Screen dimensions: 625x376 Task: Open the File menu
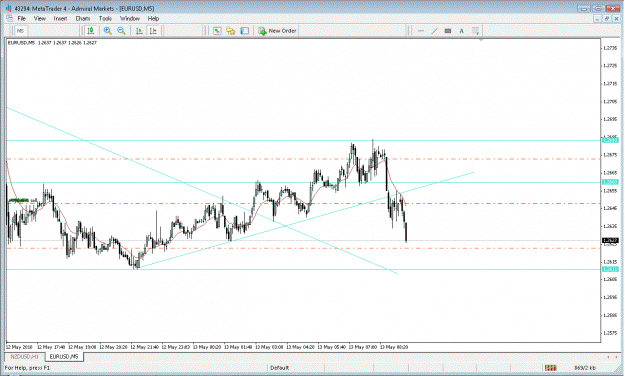coord(22,19)
